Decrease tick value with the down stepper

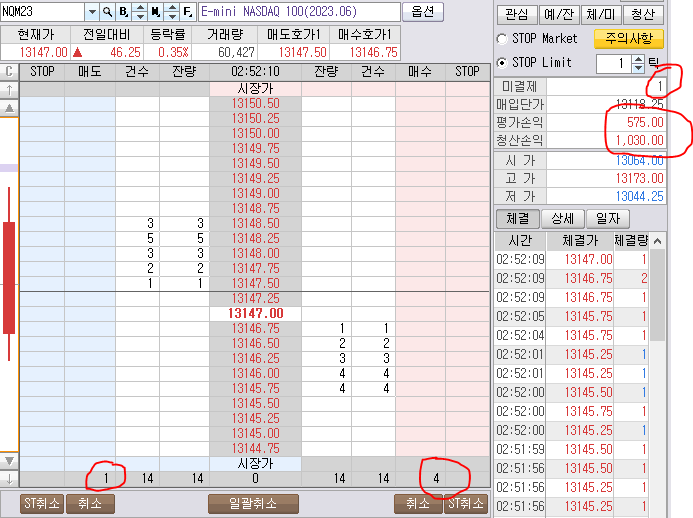click(638, 68)
